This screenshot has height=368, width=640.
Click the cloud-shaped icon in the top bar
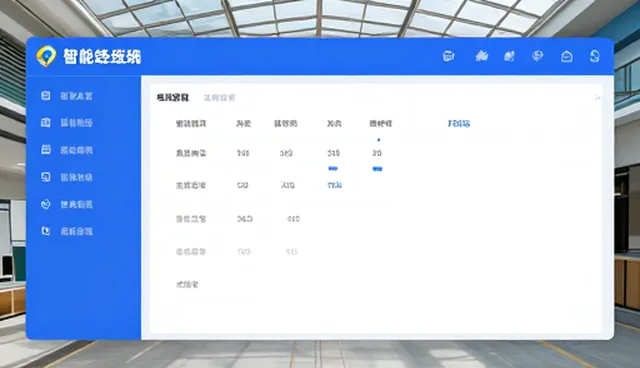(482, 56)
